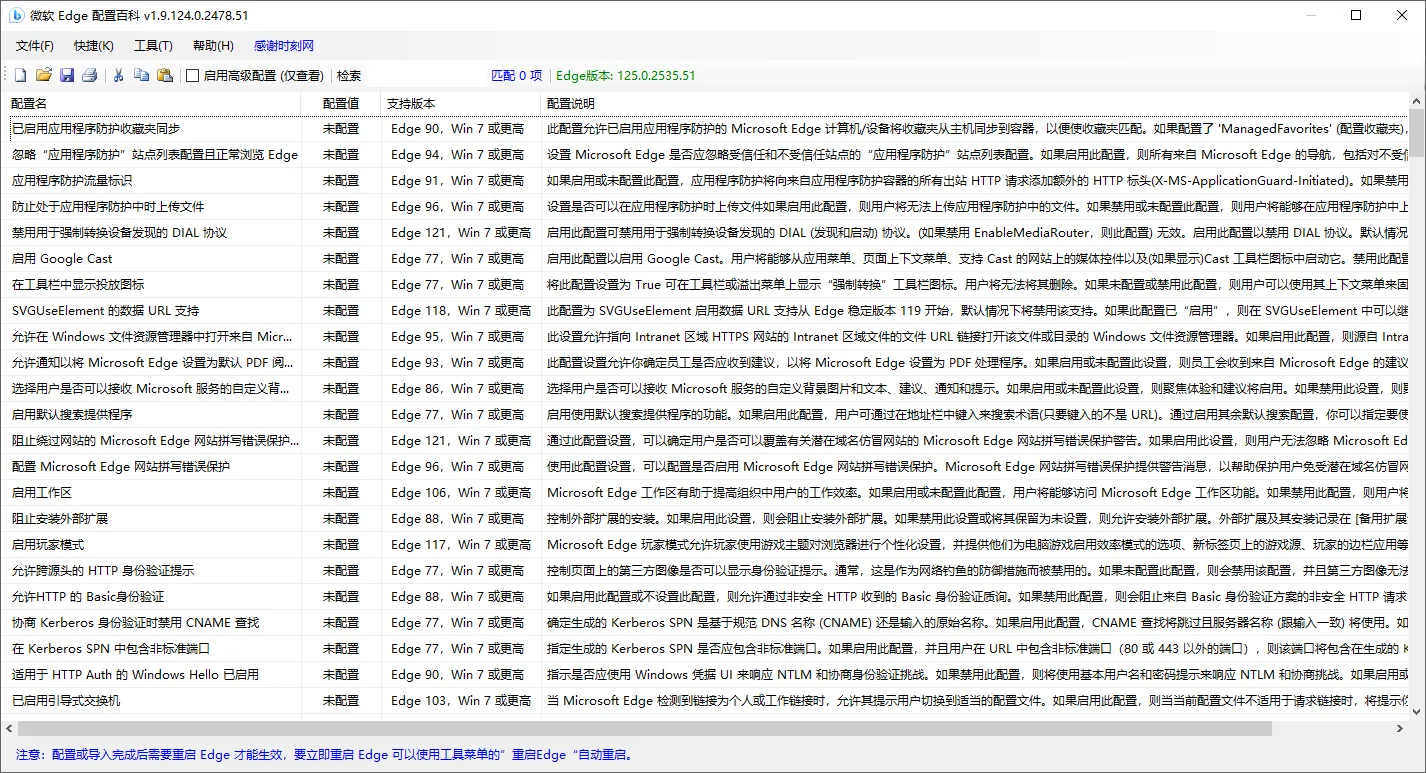This screenshot has height=773, width=1426.
Task: Click Edge 106 version cell of 启用工作区
Action: point(461,493)
